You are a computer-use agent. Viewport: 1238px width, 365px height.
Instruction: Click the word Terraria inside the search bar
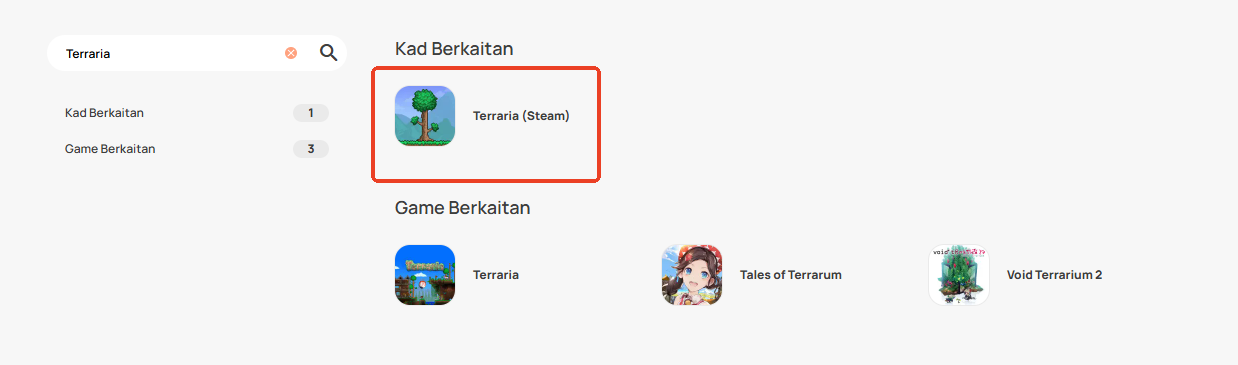pos(88,53)
